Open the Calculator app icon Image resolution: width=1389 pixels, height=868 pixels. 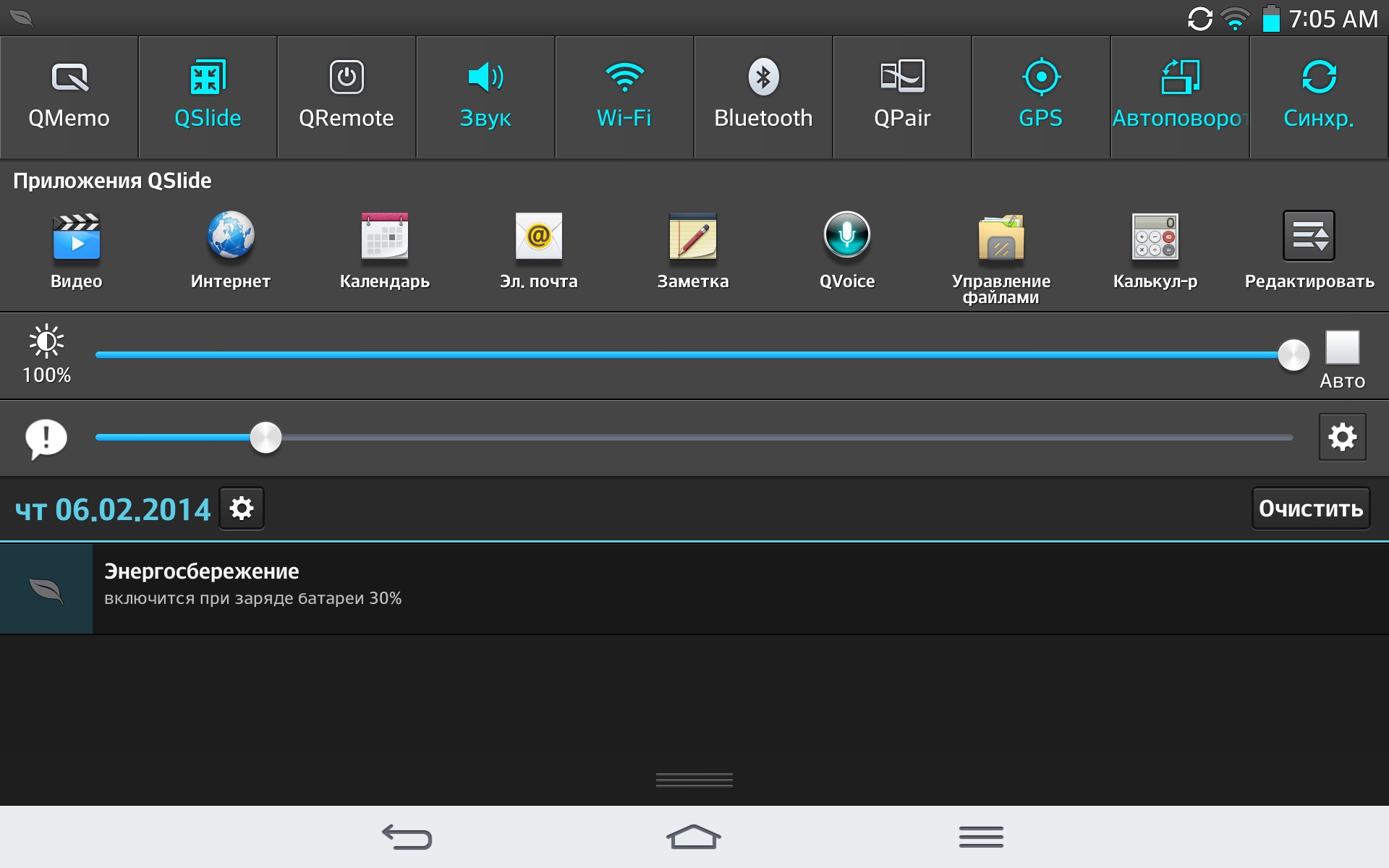coord(1155,237)
